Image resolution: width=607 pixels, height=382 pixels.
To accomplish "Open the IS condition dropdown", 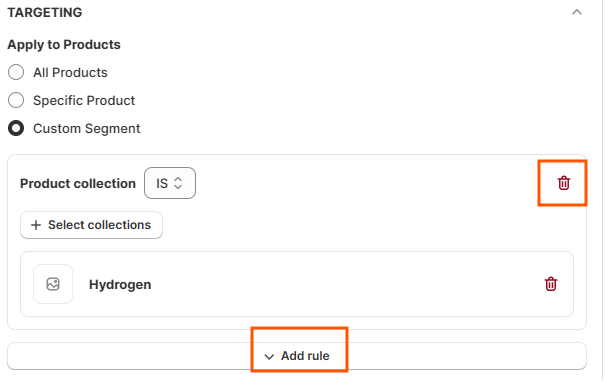I will pos(170,183).
